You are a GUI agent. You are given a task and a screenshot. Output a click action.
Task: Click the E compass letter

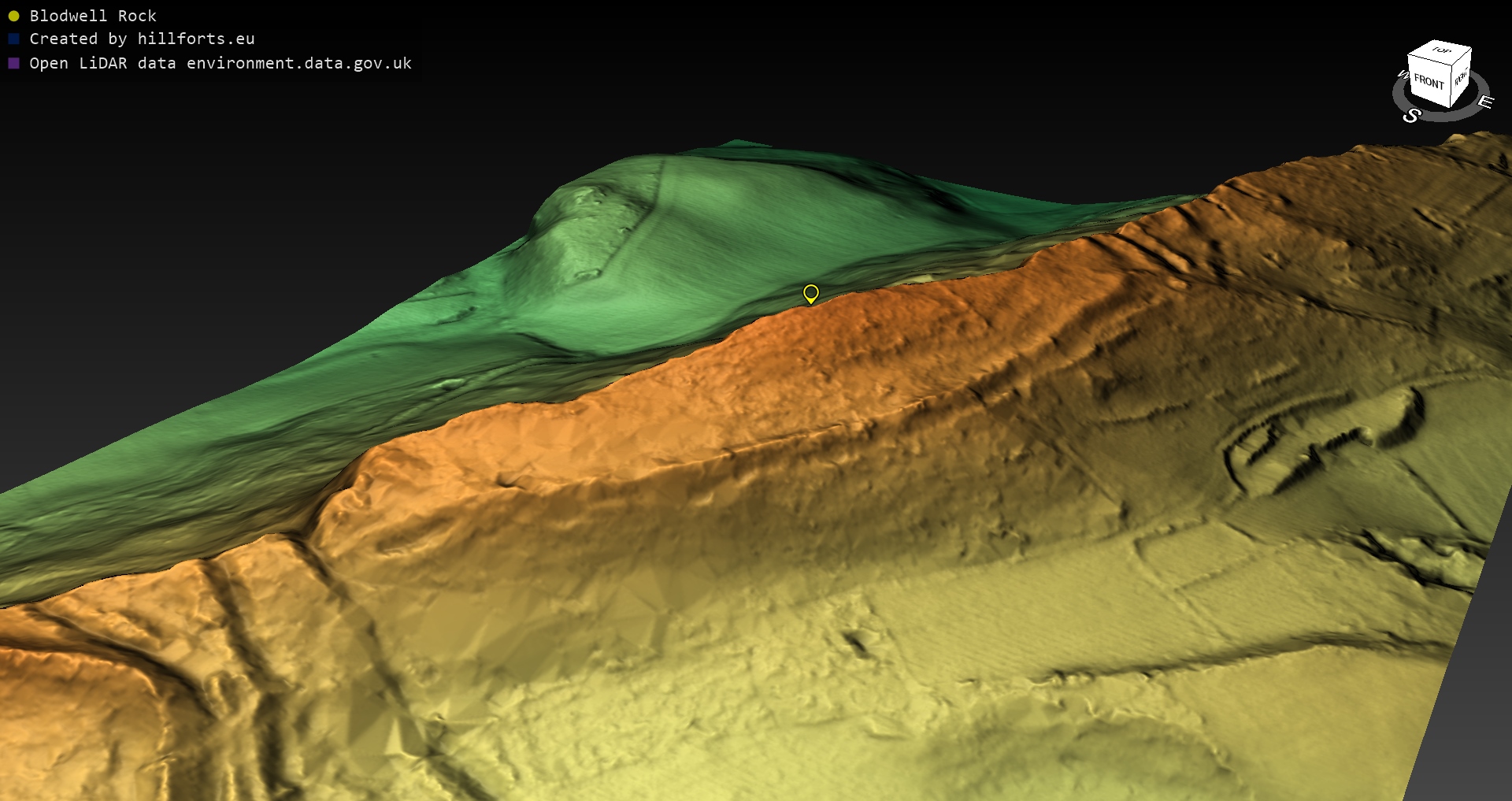[x=1485, y=102]
